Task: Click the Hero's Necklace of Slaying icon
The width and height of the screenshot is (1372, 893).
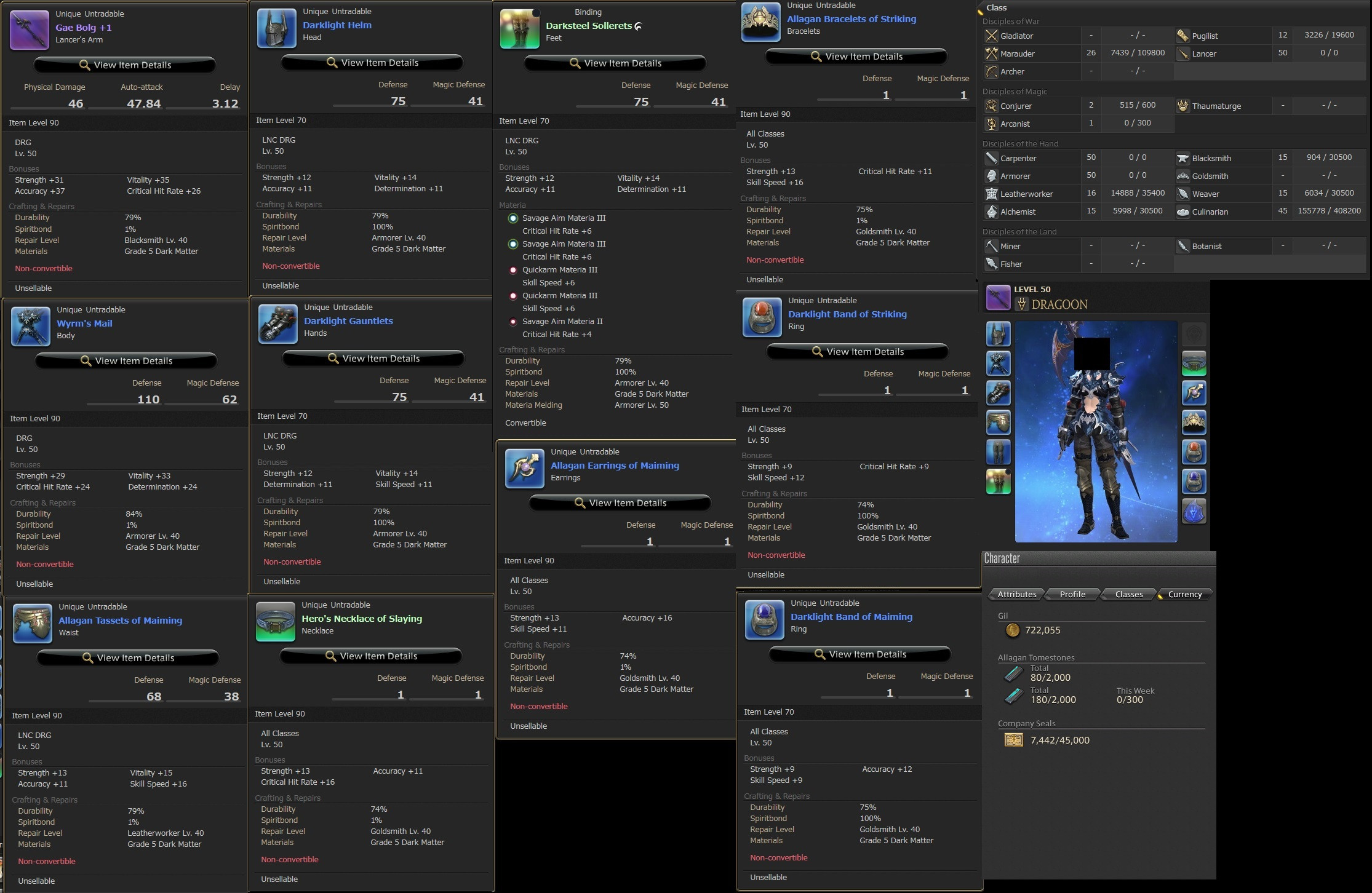Action: [x=276, y=621]
